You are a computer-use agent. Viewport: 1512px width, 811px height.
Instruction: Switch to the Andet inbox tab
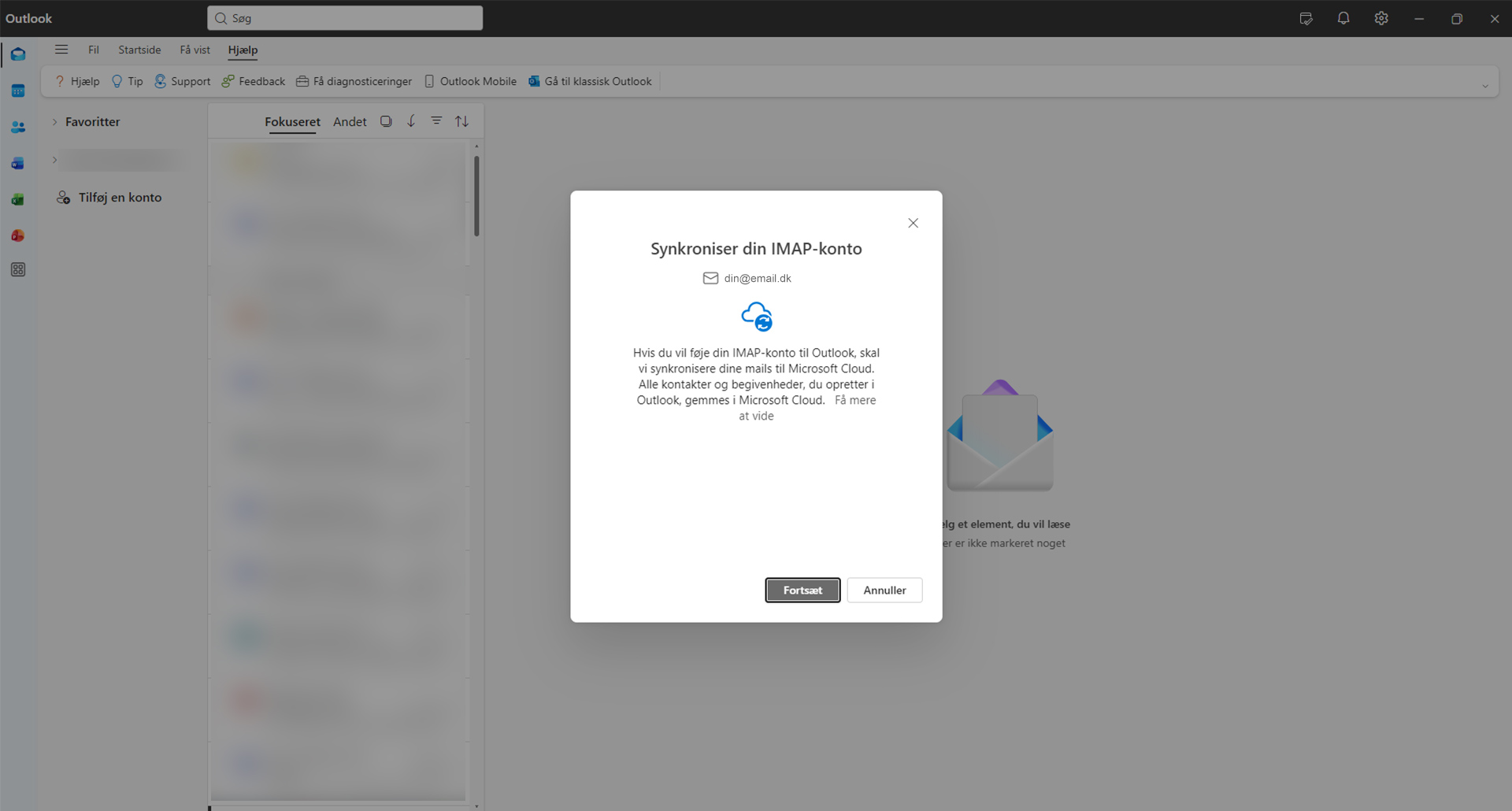click(350, 122)
